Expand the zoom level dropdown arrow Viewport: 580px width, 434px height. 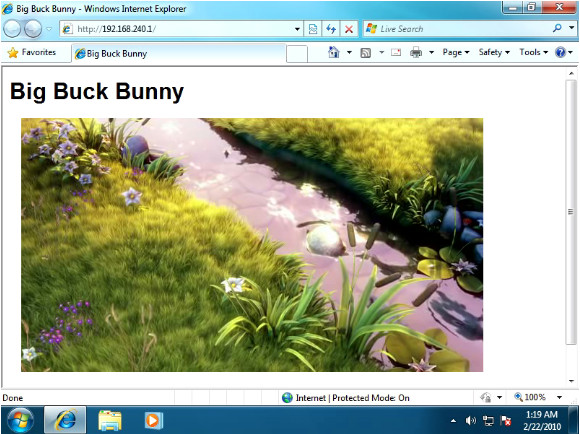559,398
